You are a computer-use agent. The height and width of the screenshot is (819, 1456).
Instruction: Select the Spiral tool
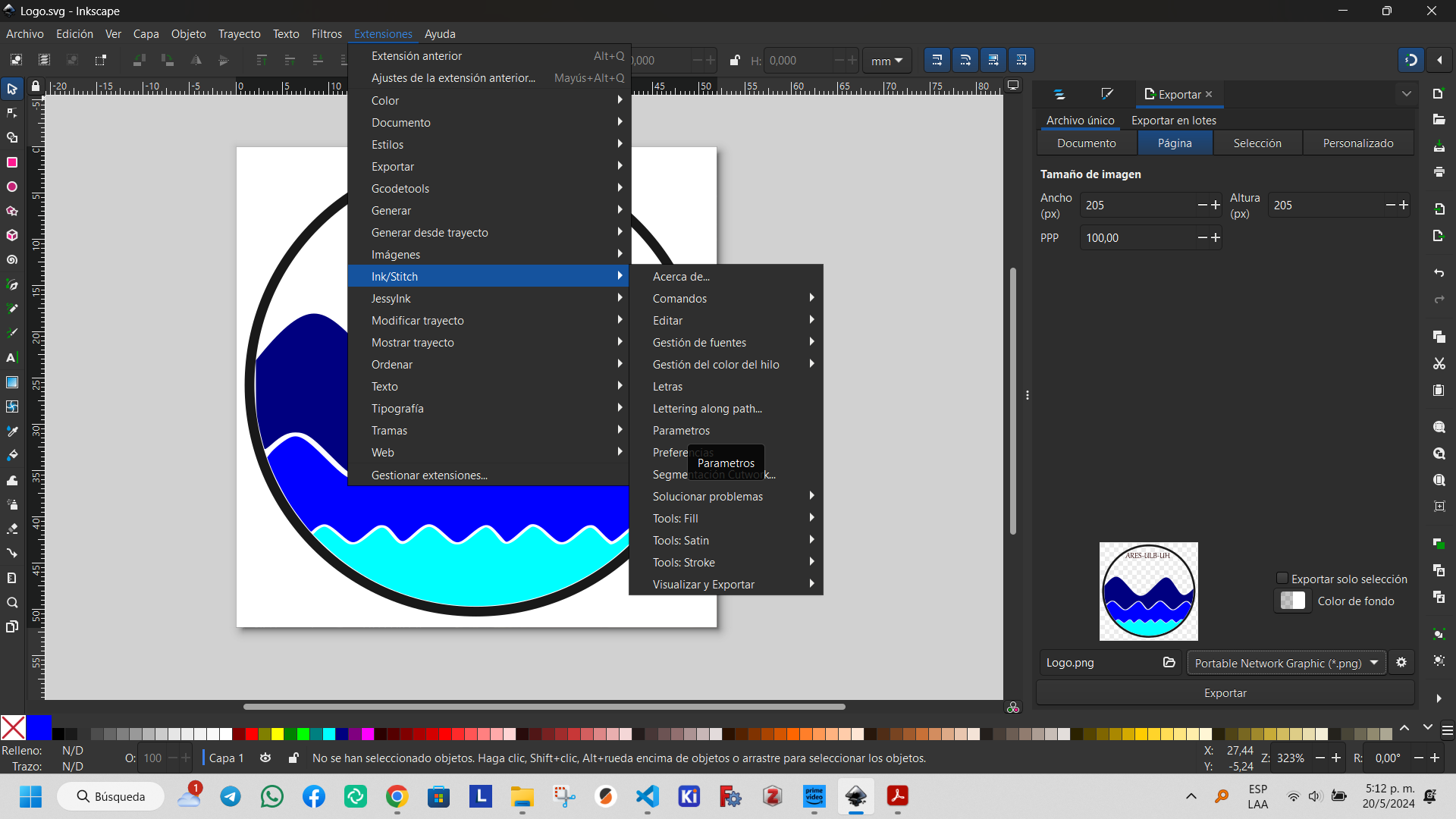tap(12, 259)
